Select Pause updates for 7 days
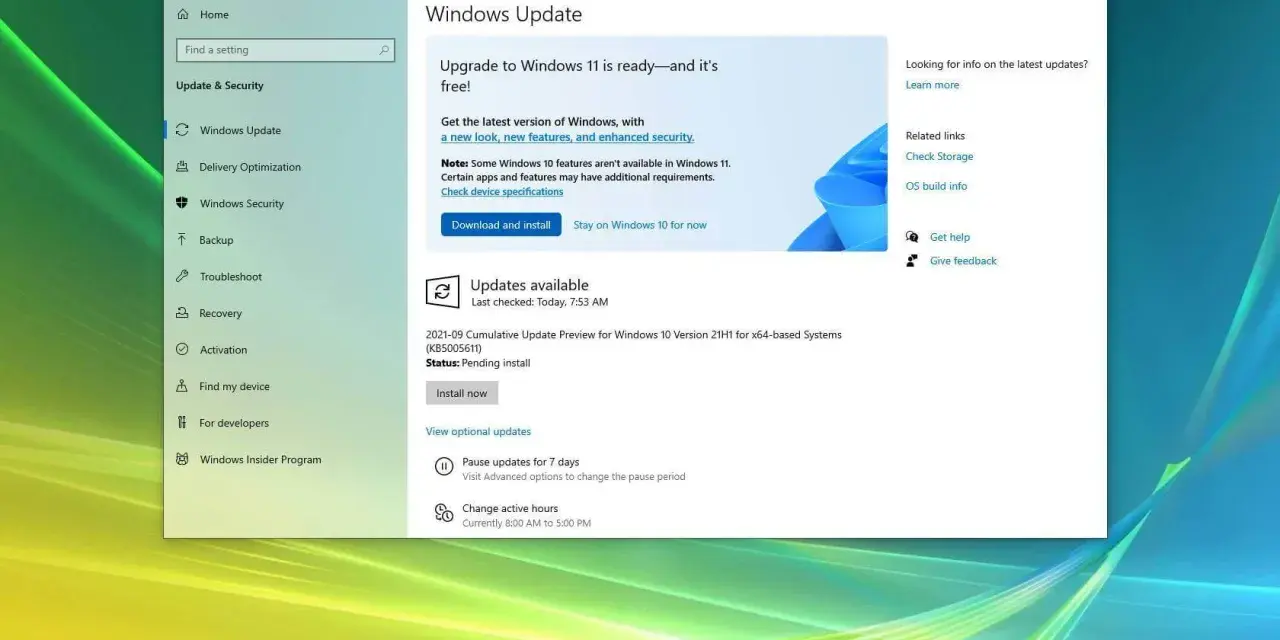This screenshot has height=640, width=1280. pos(520,462)
